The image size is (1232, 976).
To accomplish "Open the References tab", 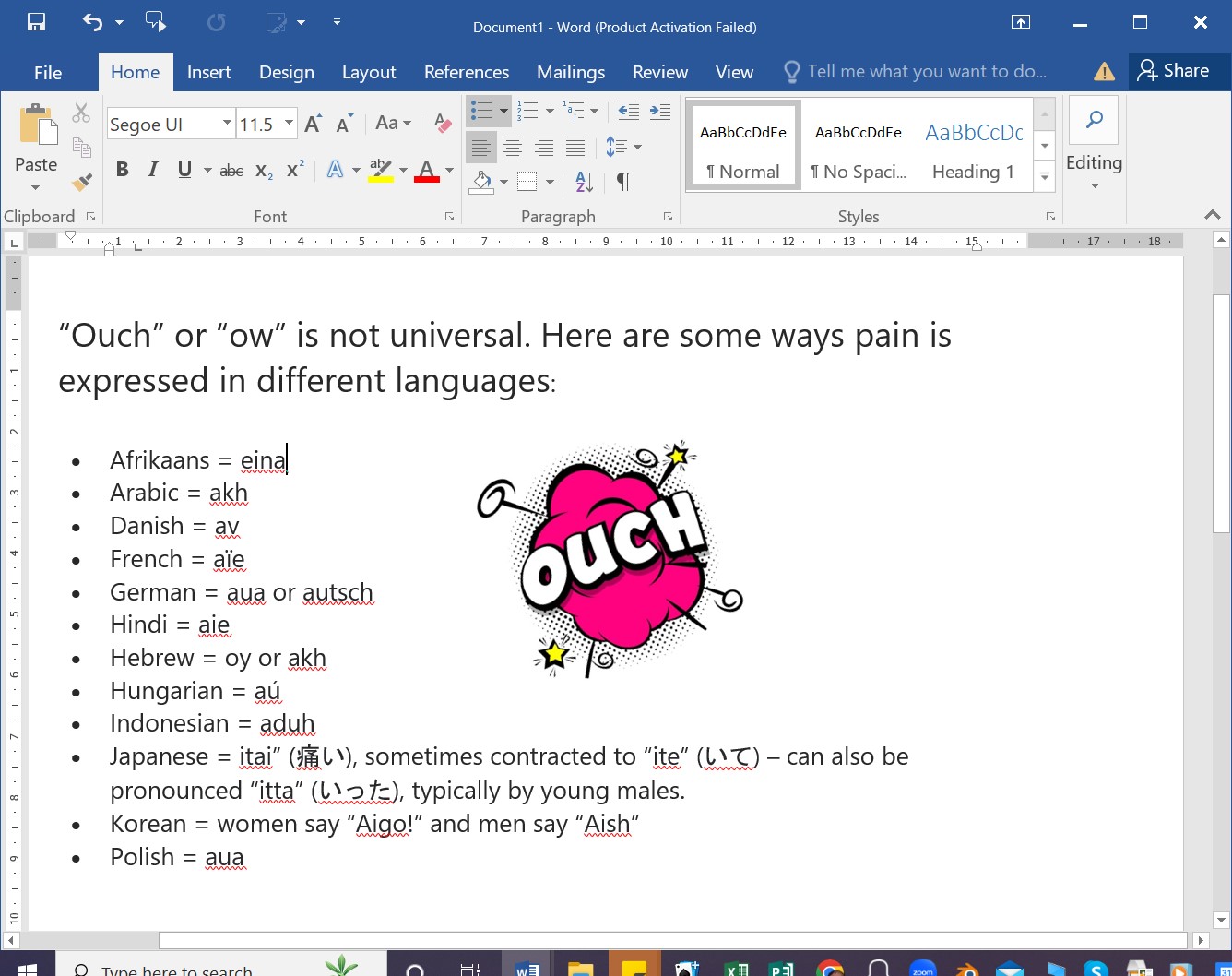I will click(x=466, y=72).
